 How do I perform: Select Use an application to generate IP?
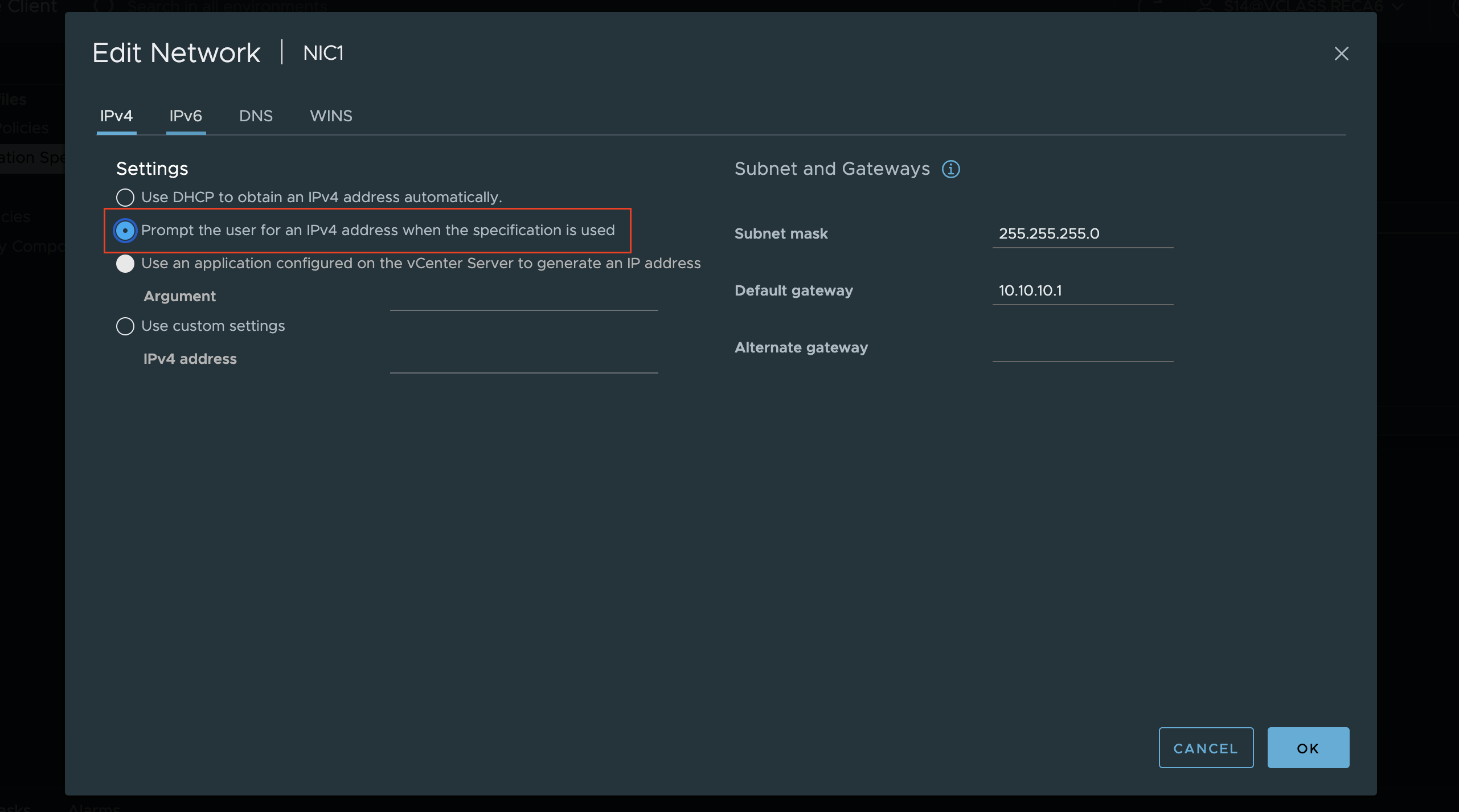pos(125,264)
